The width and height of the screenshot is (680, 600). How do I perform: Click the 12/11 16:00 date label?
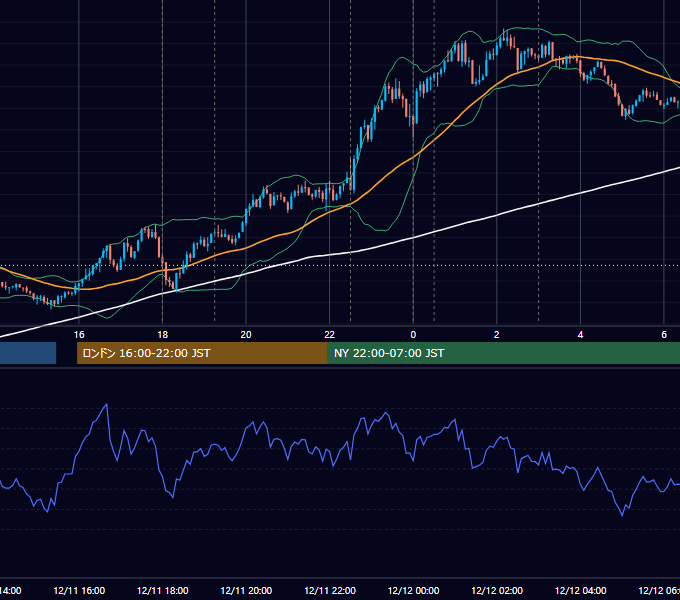pos(79,590)
